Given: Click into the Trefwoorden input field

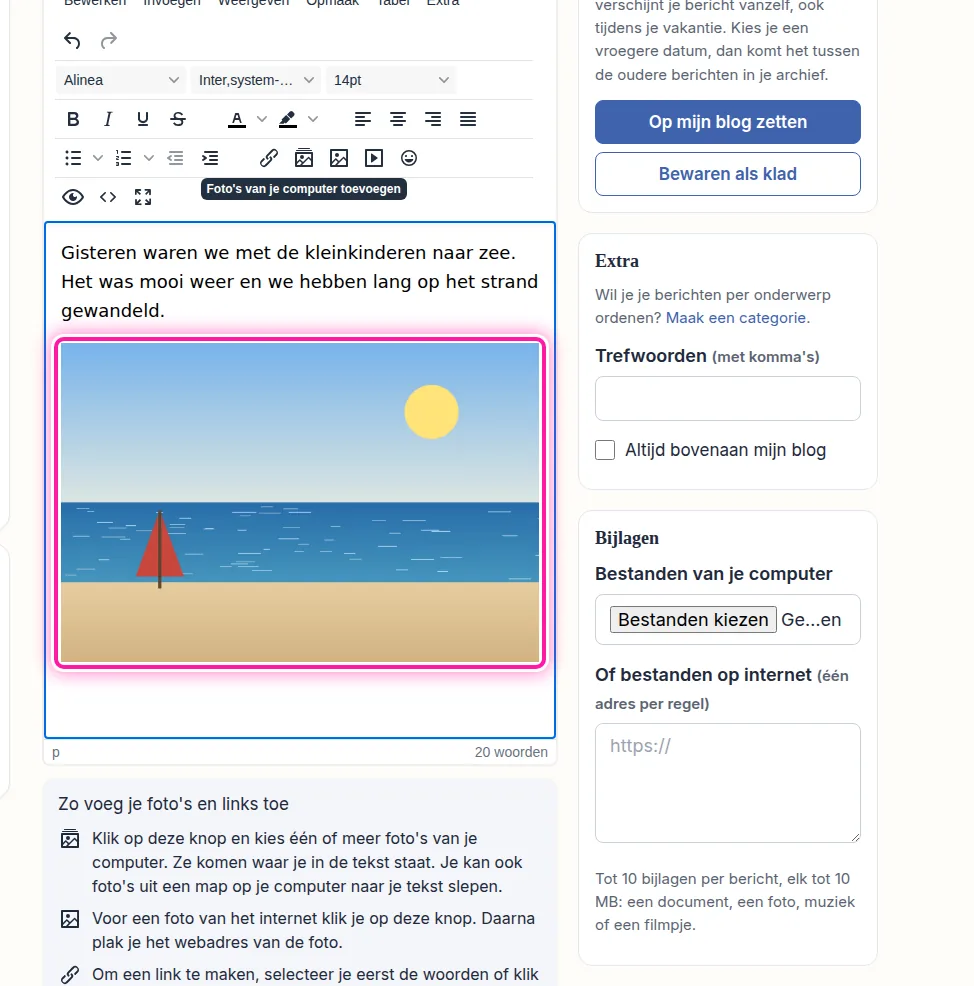Looking at the screenshot, I should tap(728, 399).
